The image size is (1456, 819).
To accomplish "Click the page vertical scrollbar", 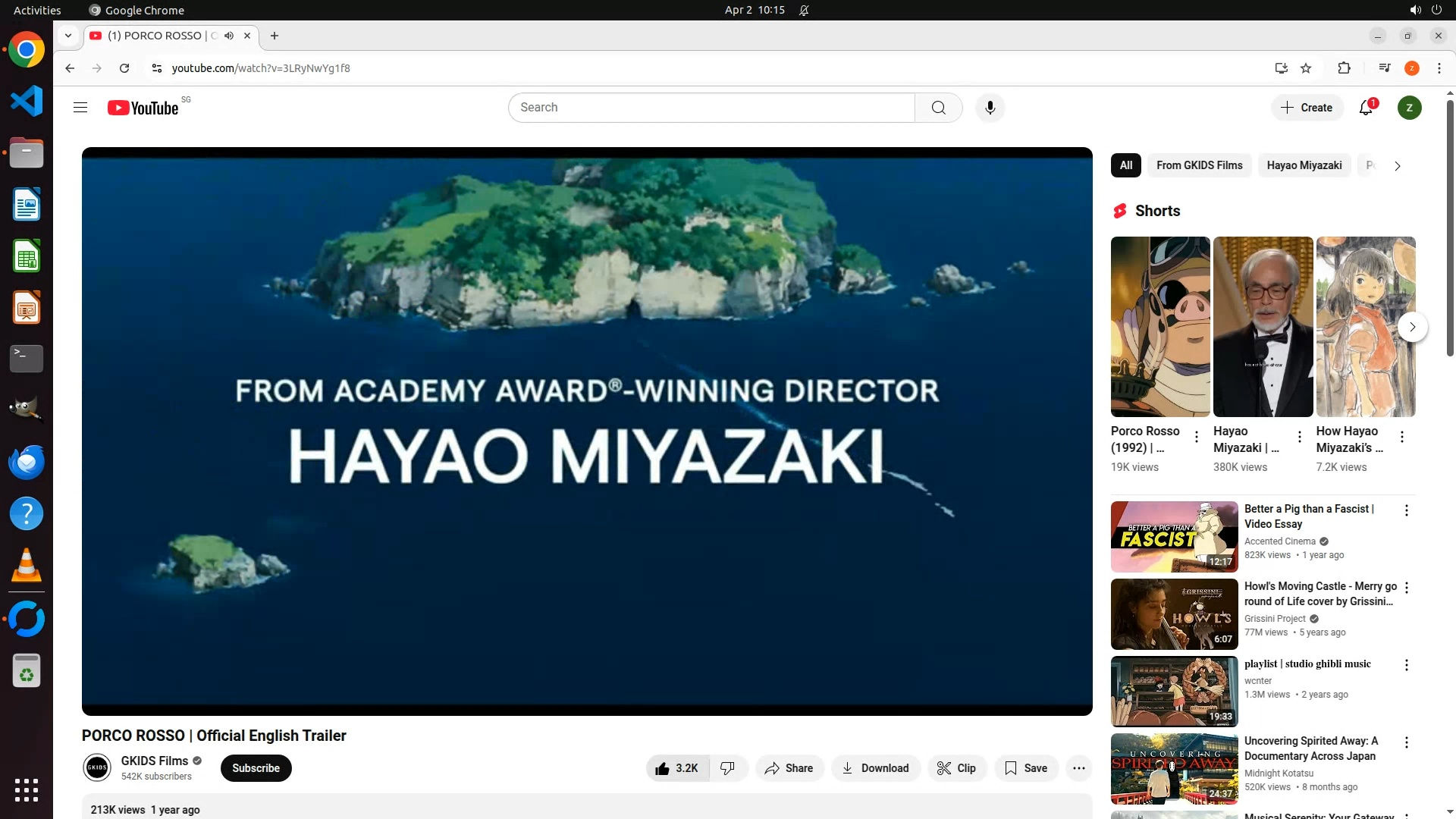I will click(1450, 227).
